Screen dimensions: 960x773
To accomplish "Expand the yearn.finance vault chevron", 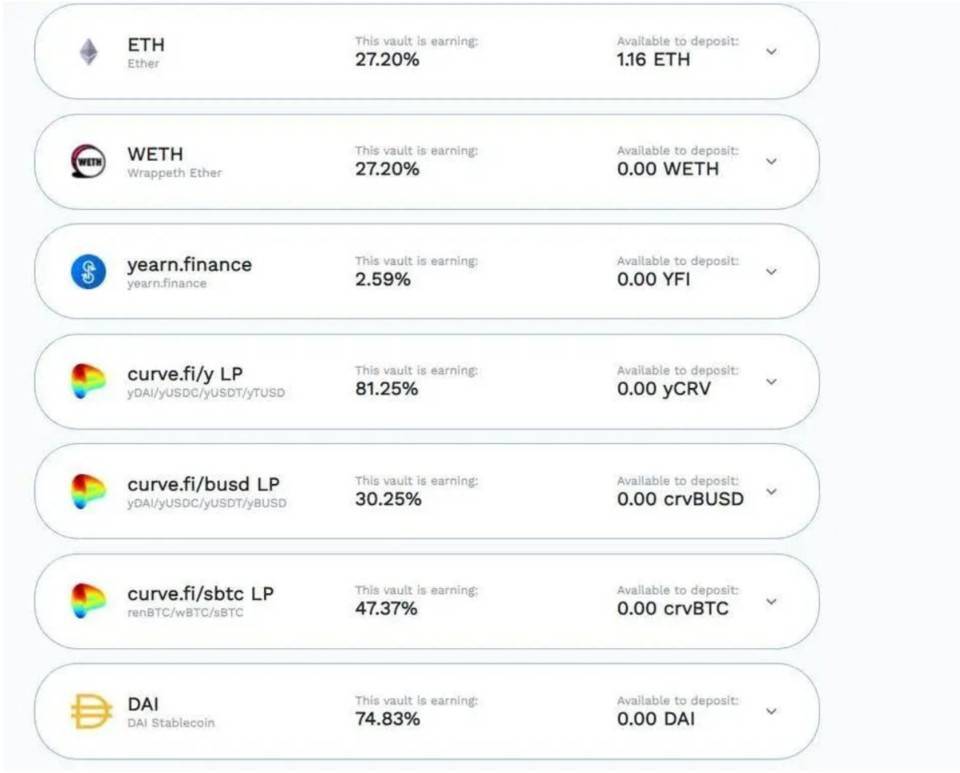I will [771, 271].
